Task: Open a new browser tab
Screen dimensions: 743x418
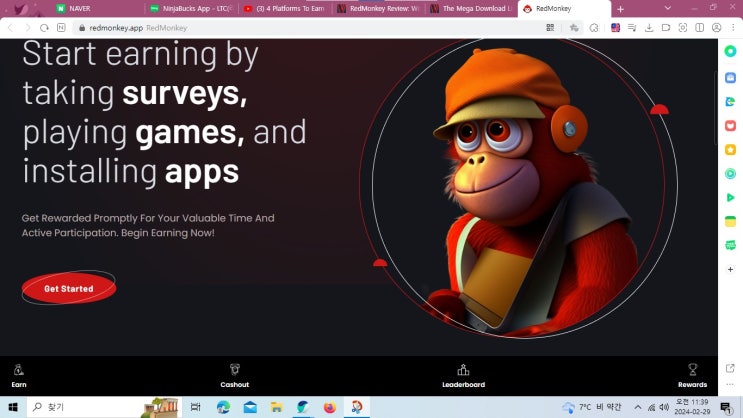Action: [x=620, y=9]
